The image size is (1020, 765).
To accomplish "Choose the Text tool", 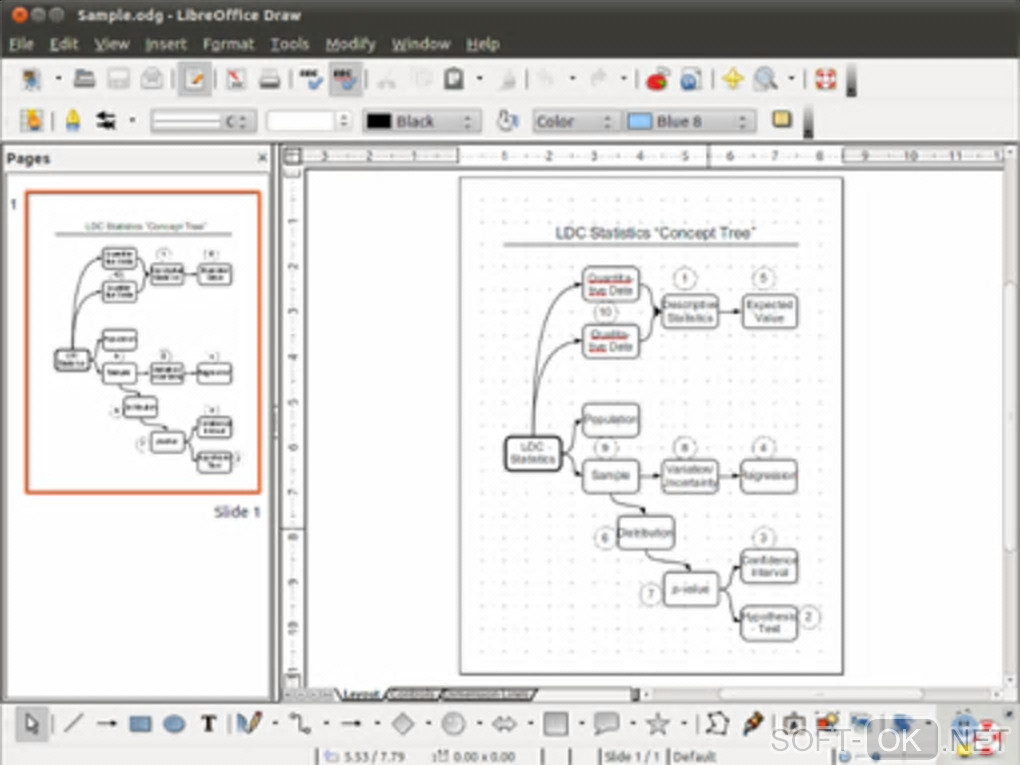I will (208, 723).
